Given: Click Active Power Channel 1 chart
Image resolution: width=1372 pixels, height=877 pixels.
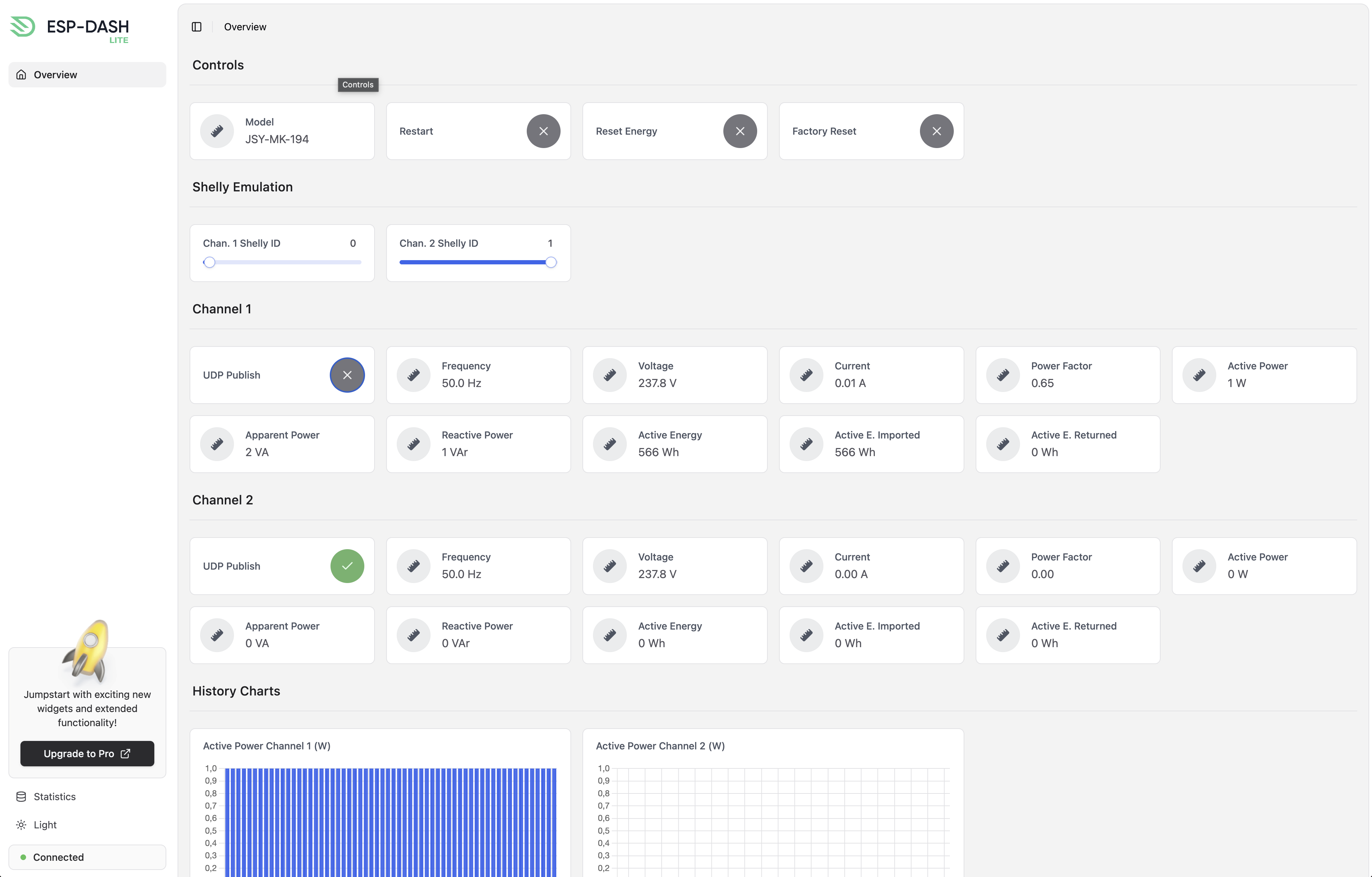Looking at the screenshot, I should [x=390, y=821].
